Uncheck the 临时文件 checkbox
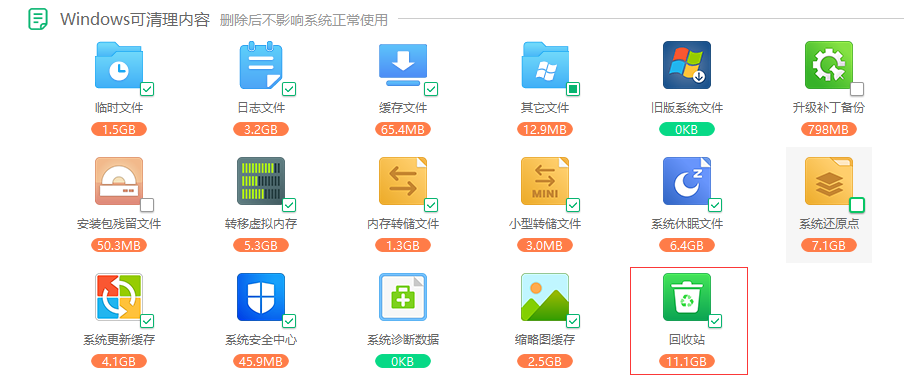This screenshot has height=379, width=920. pos(147,89)
